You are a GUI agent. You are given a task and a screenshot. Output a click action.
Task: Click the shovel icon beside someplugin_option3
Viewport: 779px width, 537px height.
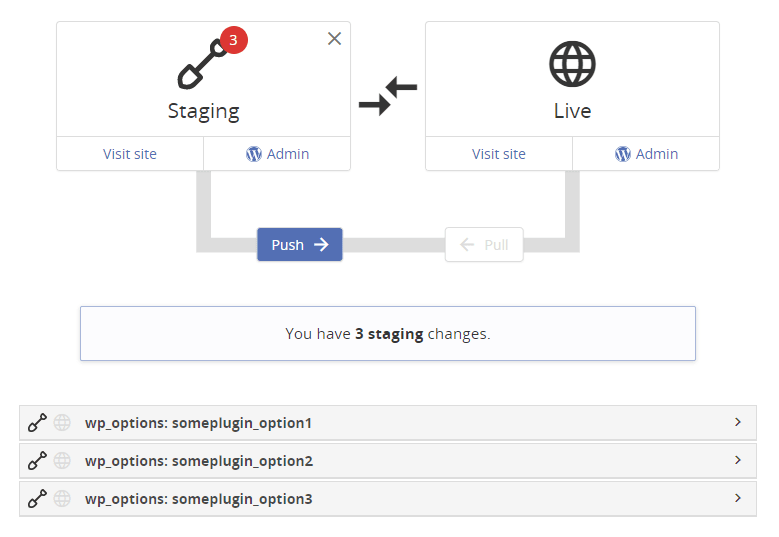[37, 498]
